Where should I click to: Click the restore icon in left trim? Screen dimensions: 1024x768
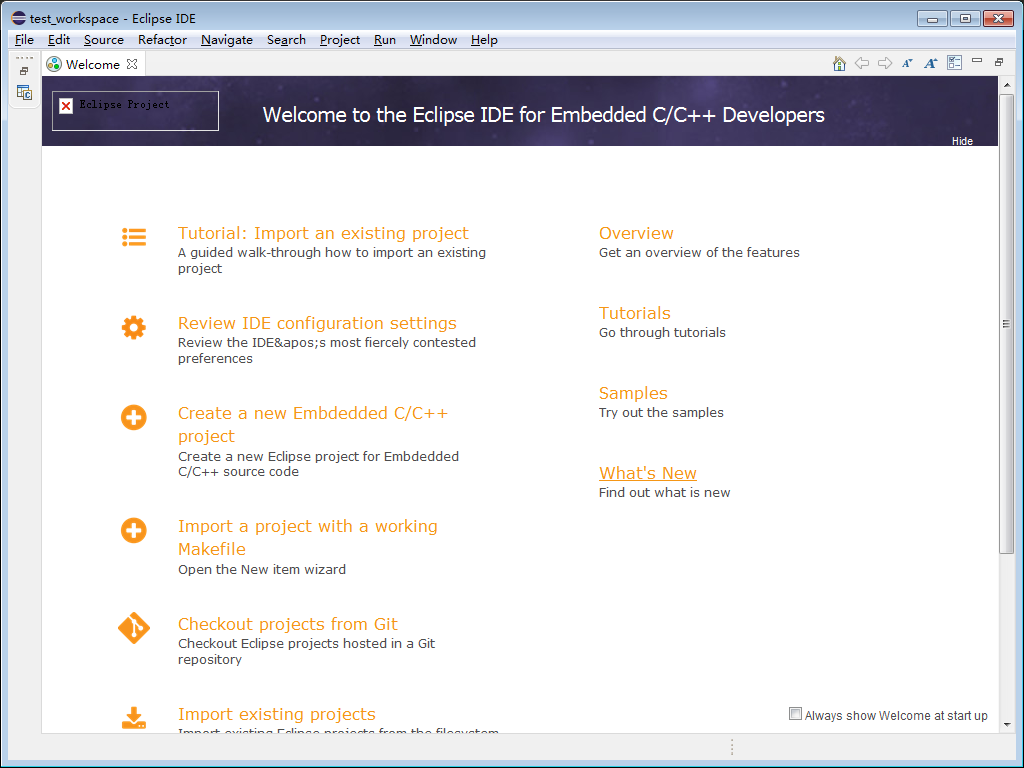pyautogui.click(x=24, y=71)
